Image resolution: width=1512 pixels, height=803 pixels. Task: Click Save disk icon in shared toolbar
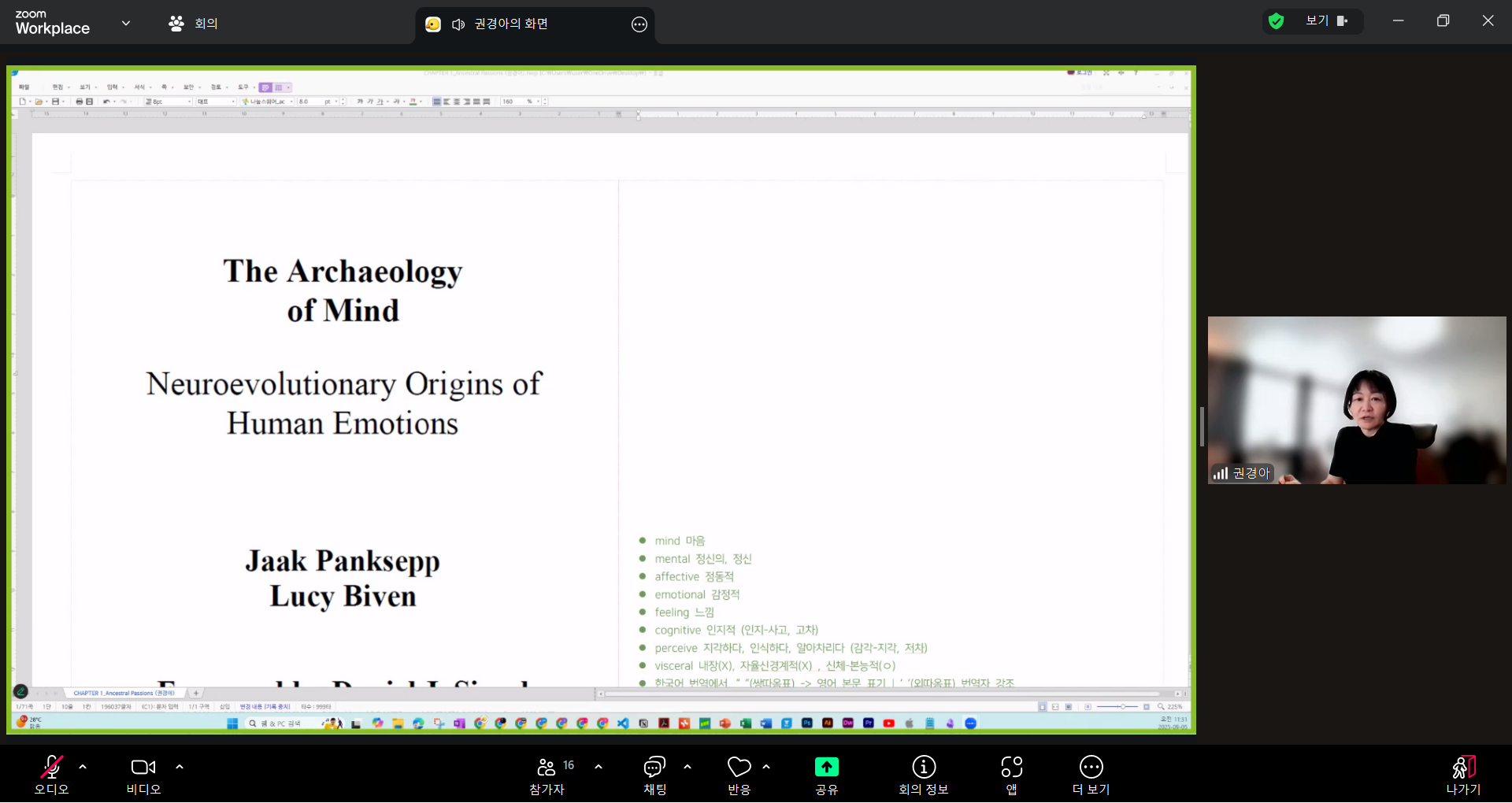click(x=55, y=102)
